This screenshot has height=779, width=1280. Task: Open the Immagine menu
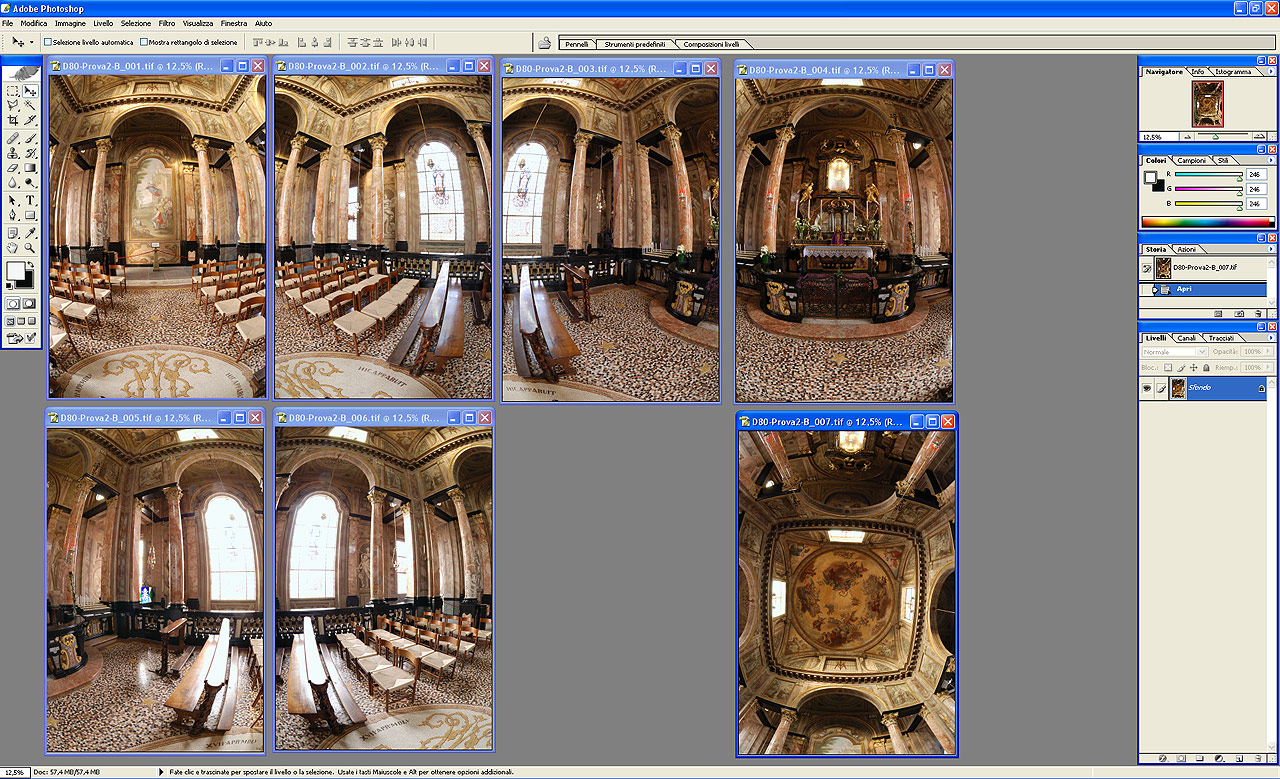pyautogui.click(x=70, y=22)
